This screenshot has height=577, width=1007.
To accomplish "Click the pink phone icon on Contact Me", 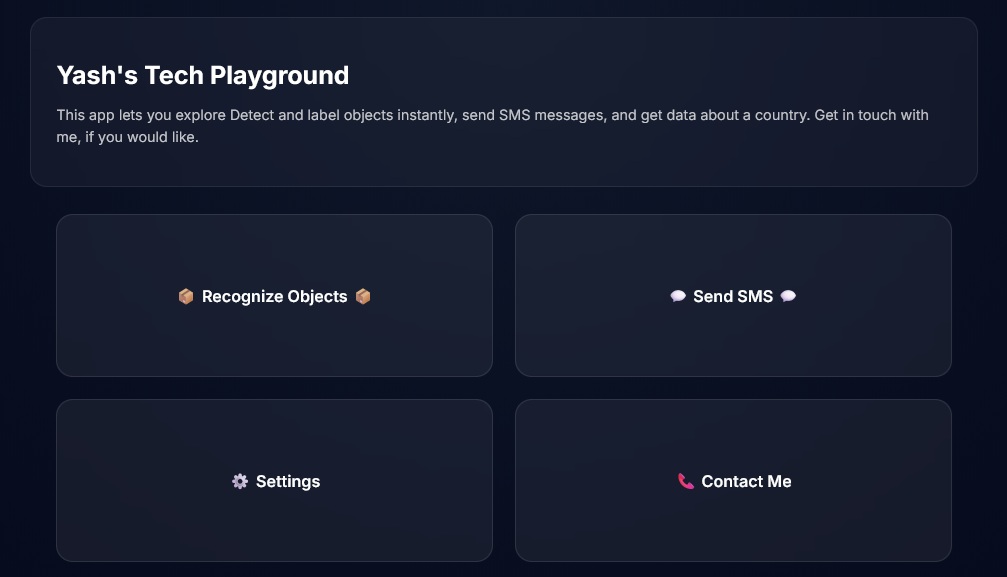I will click(x=686, y=482).
